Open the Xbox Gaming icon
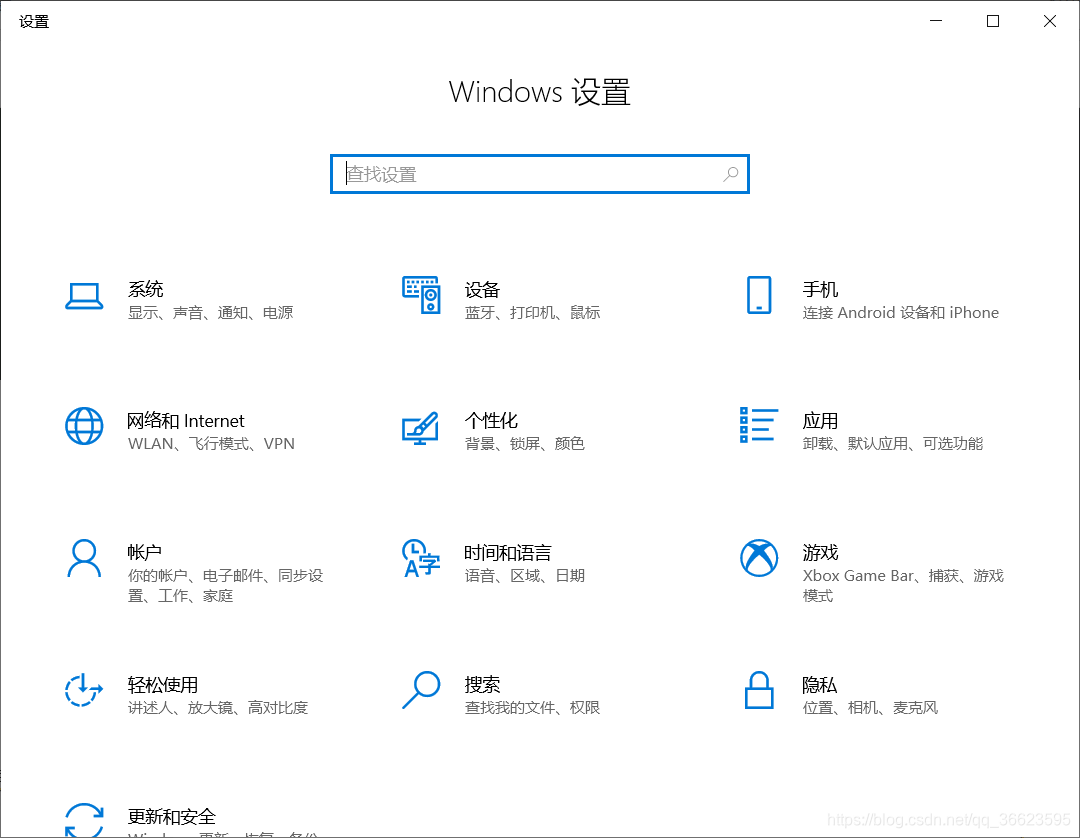Screen dimensions: 1080x838 [759, 558]
